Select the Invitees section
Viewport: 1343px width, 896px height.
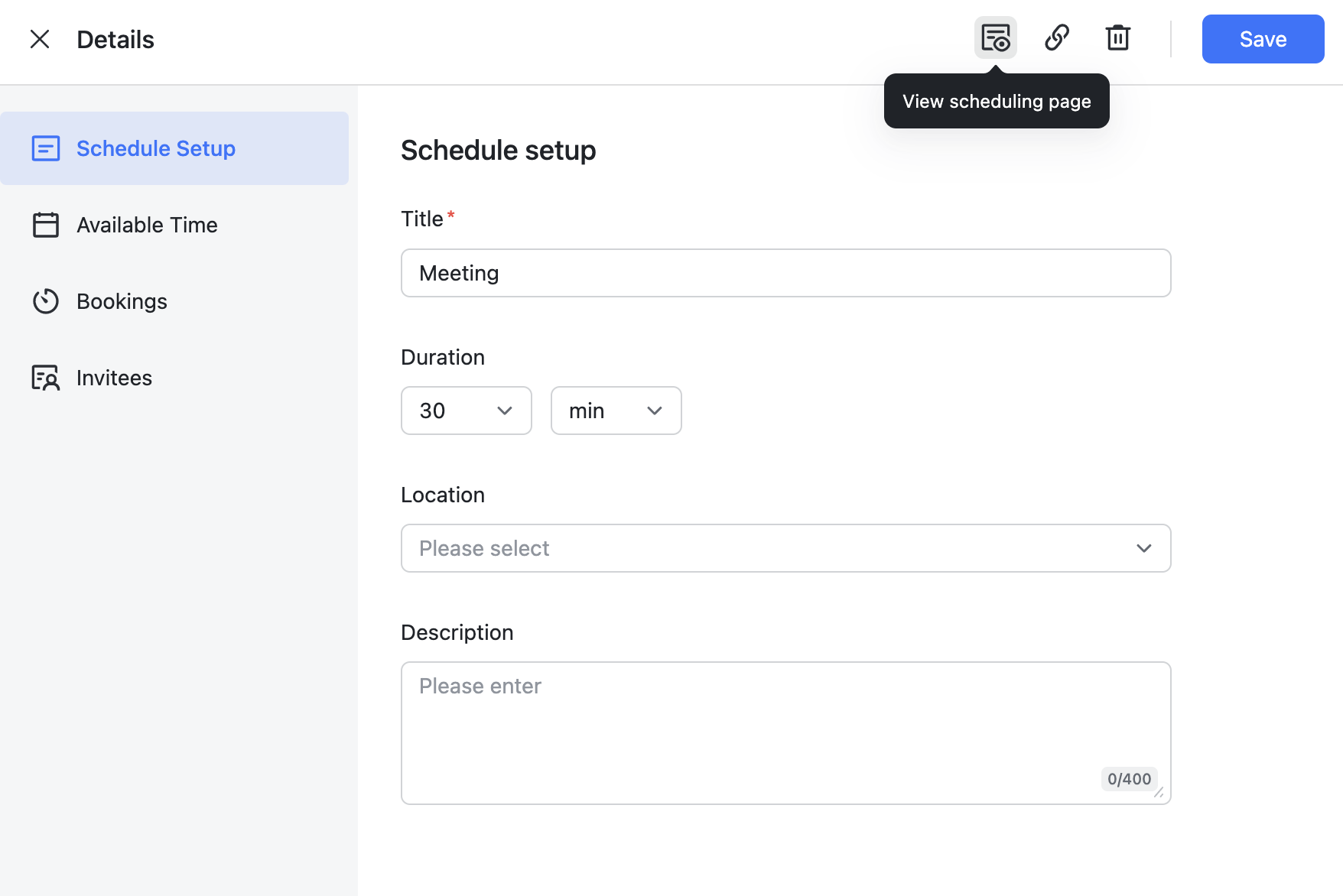(114, 377)
